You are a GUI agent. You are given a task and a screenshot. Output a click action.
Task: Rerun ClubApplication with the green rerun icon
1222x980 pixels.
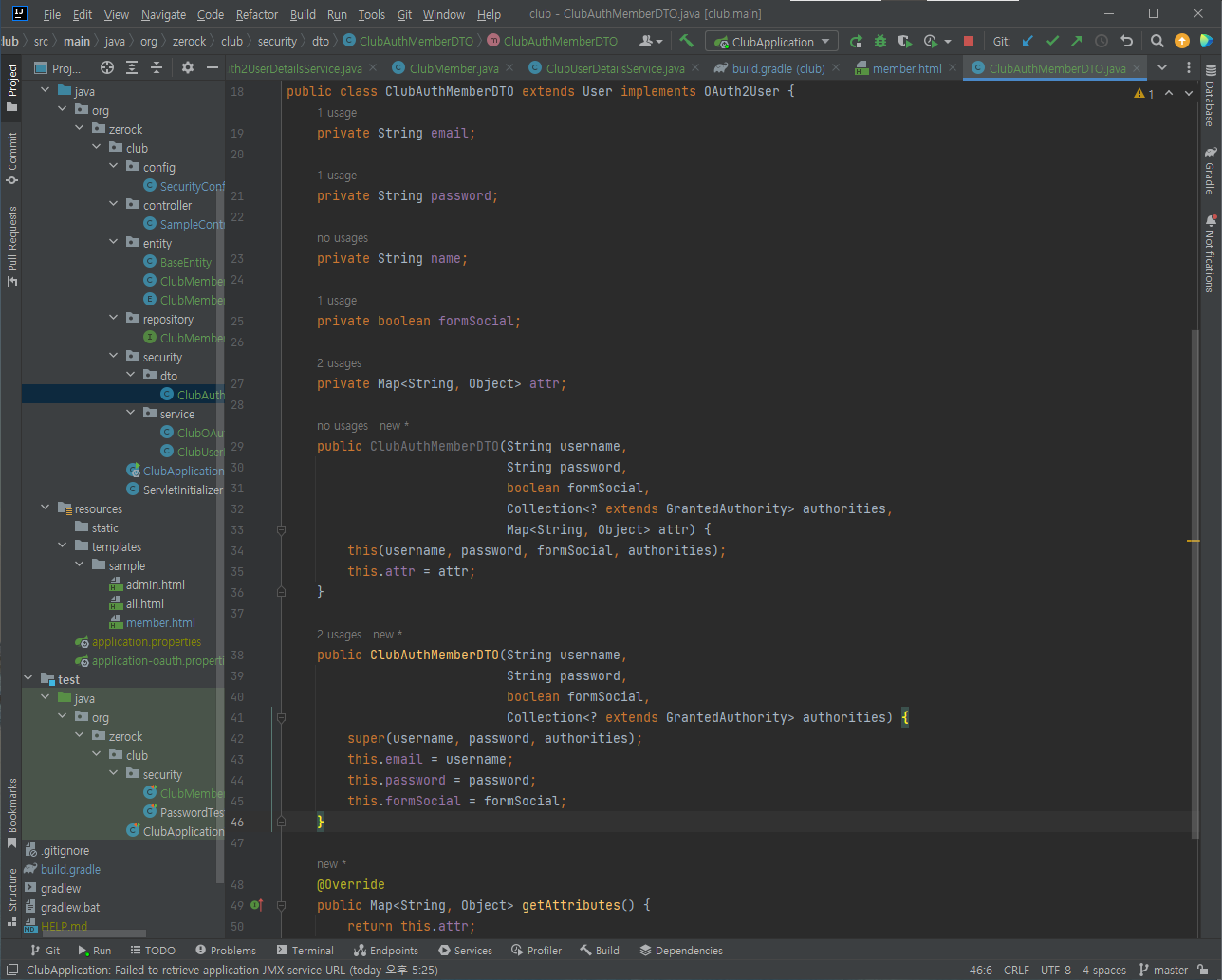pos(856,41)
